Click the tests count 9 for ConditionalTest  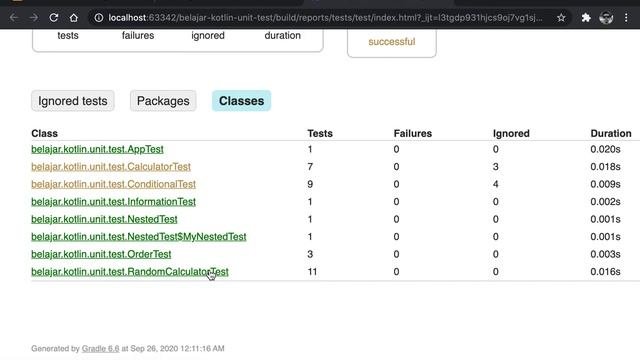click(310, 184)
